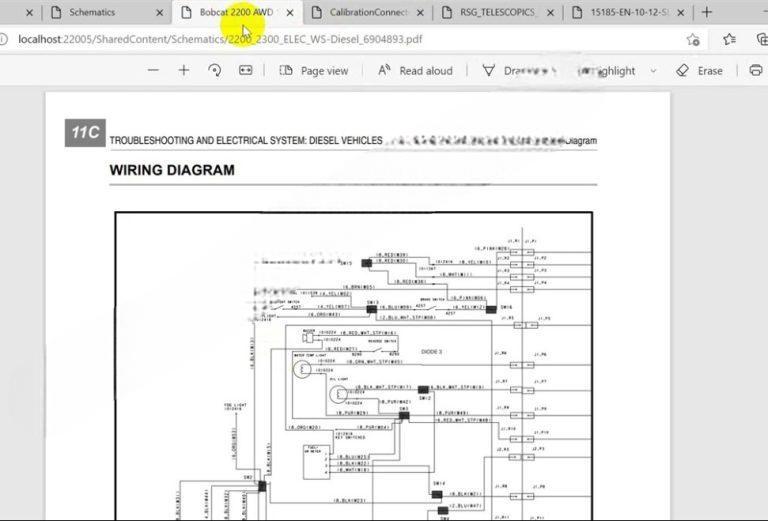
Task: Zoom out the PDF
Action: tap(153, 71)
